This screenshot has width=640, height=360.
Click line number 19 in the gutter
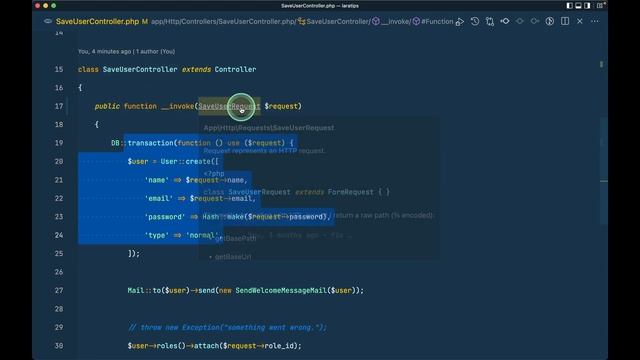click(59, 143)
